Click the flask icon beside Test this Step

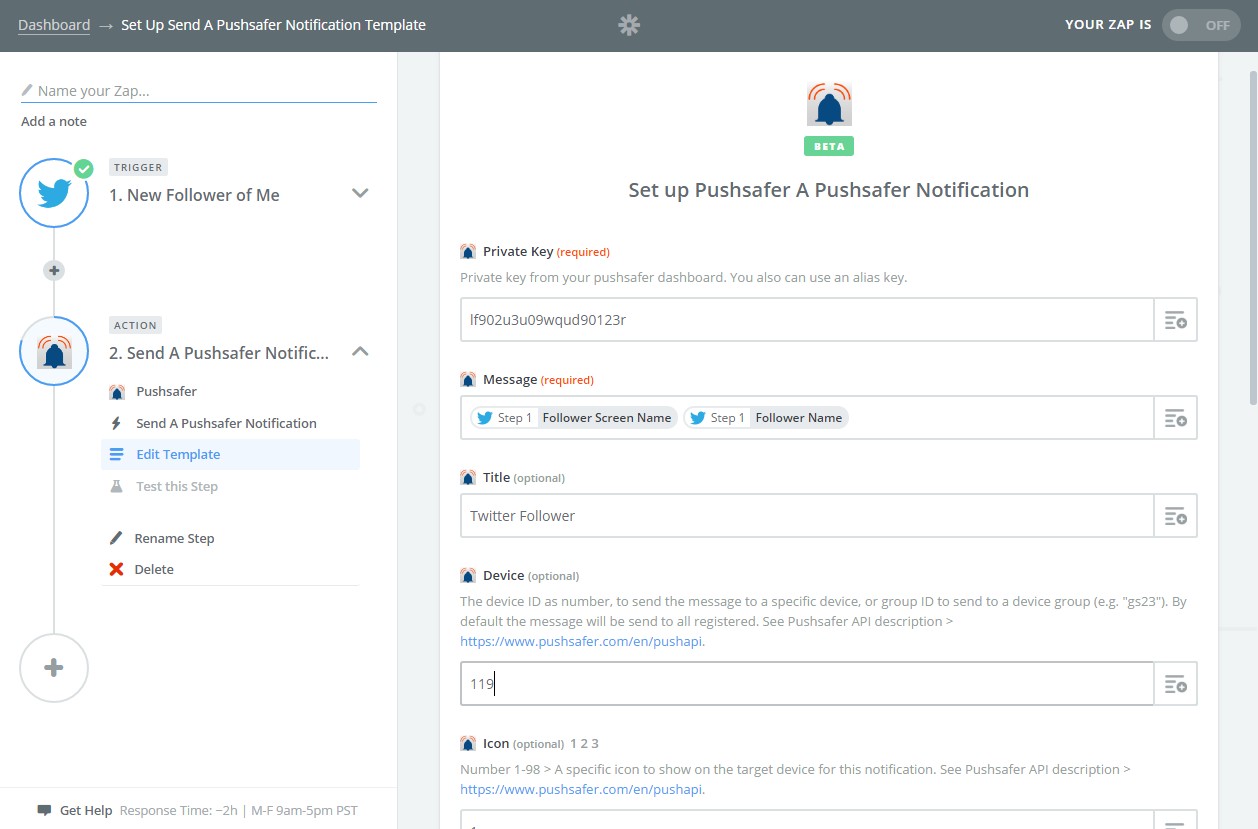click(x=116, y=486)
